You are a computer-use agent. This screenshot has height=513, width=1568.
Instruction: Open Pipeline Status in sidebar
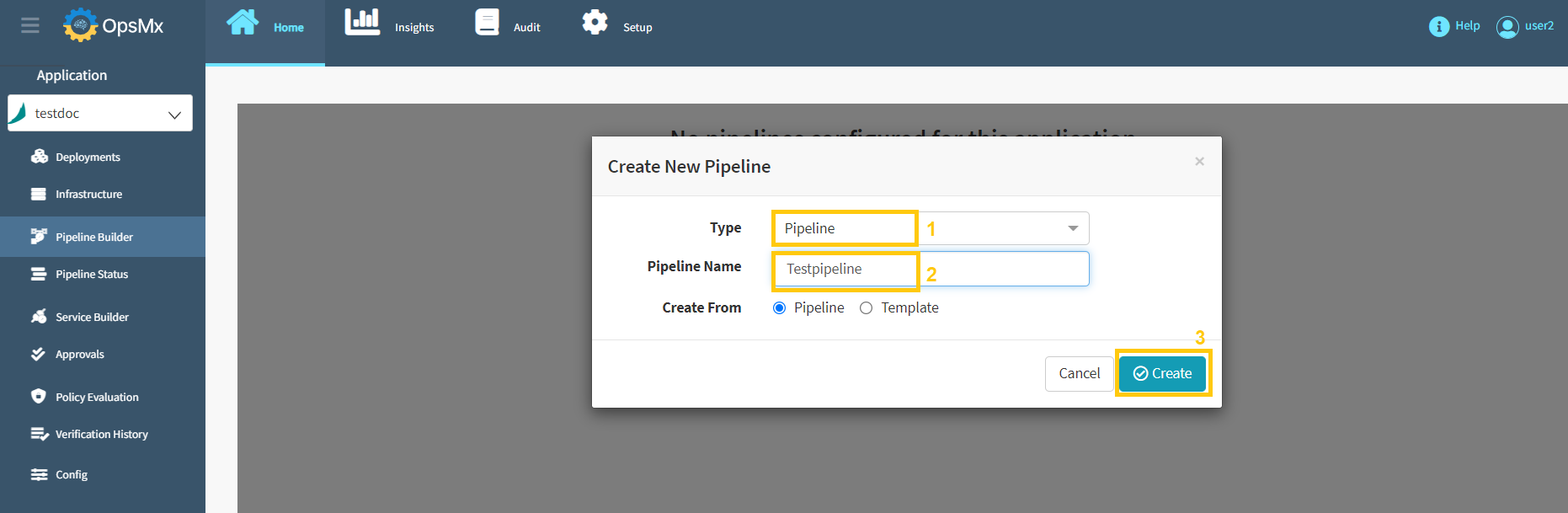point(92,275)
